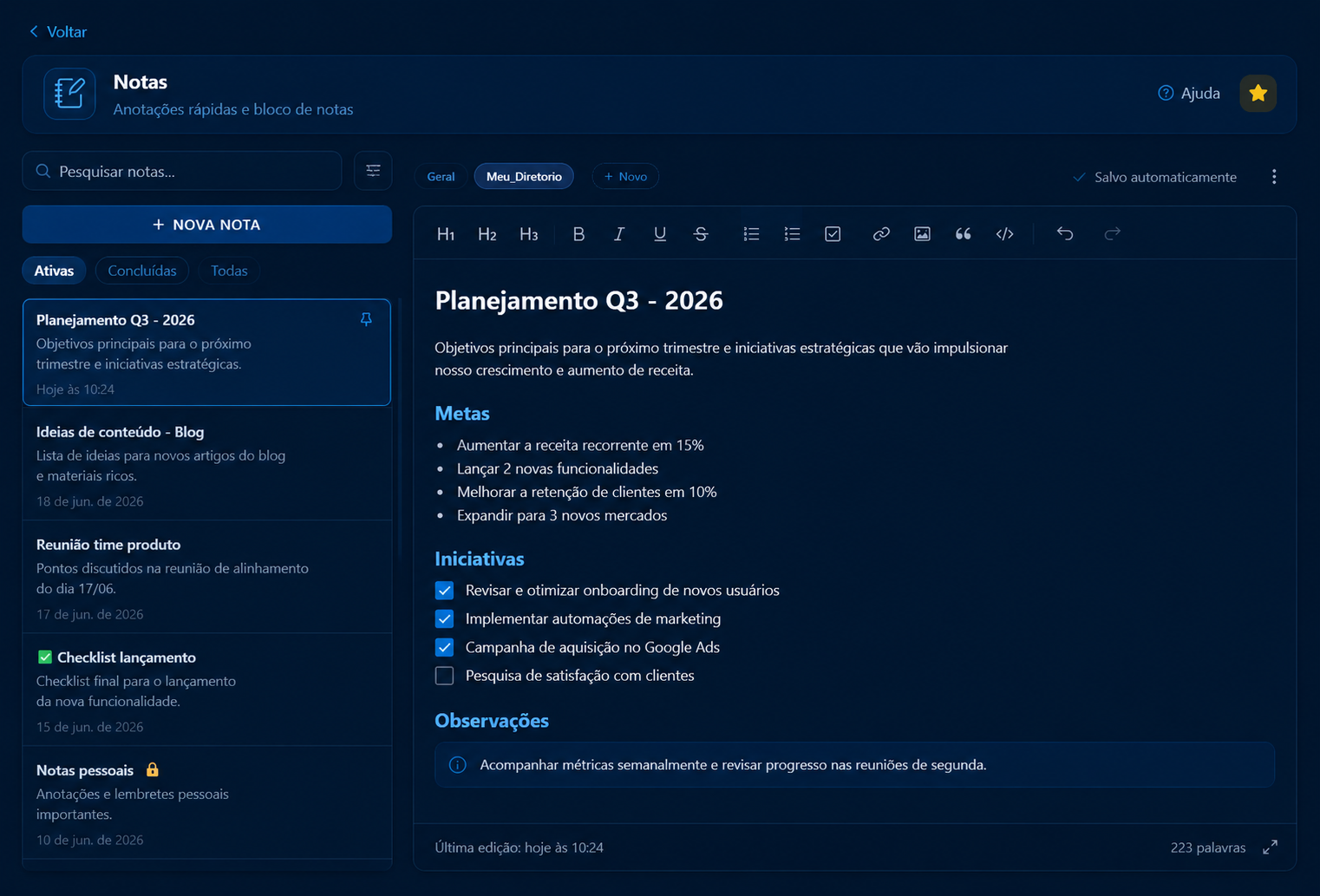Open the Ideias de conteúdo - Blog note
1320x896 pixels.
coord(207,465)
